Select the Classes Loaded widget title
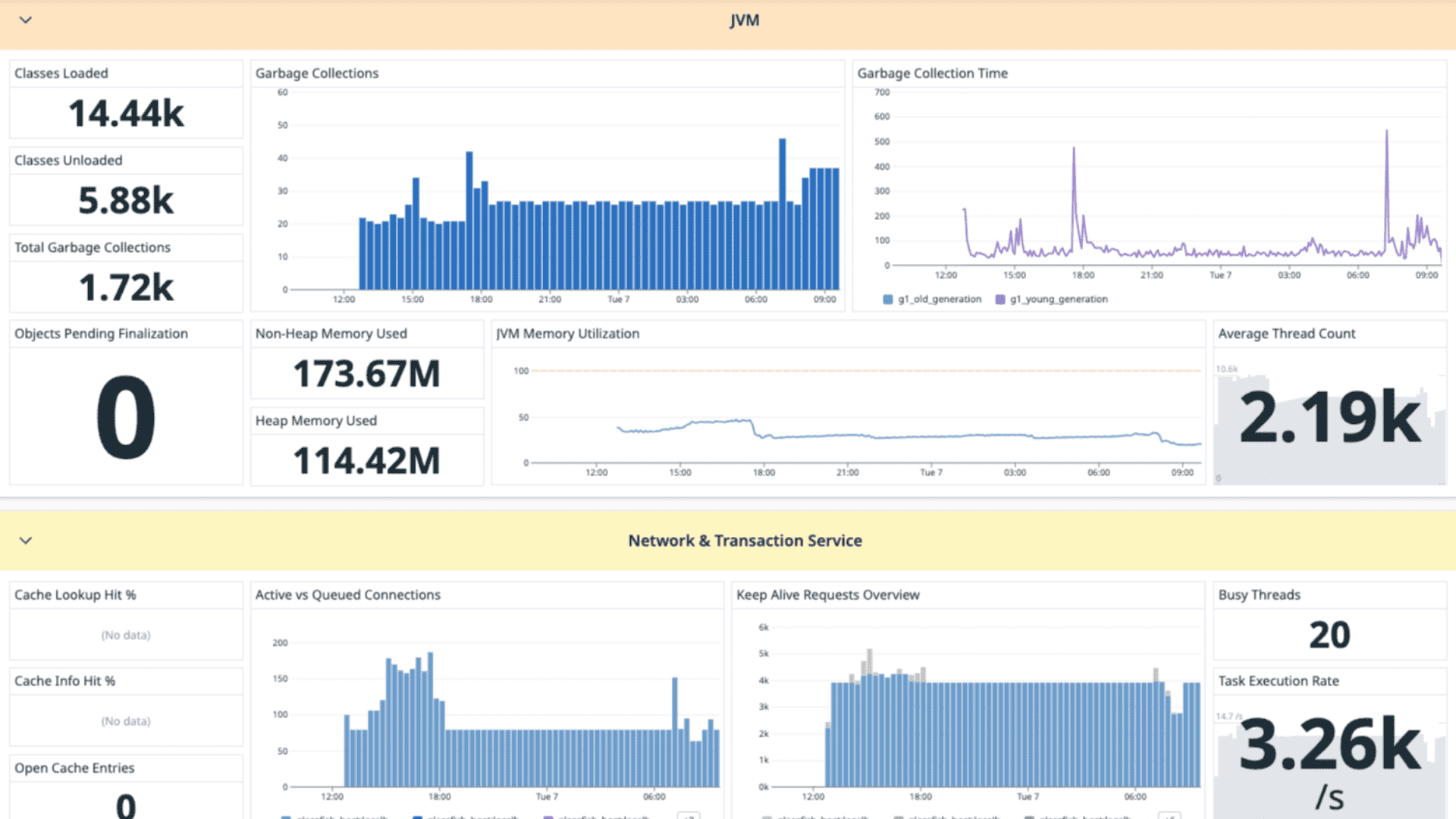This screenshot has height=819, width=1456. (61, 74)
